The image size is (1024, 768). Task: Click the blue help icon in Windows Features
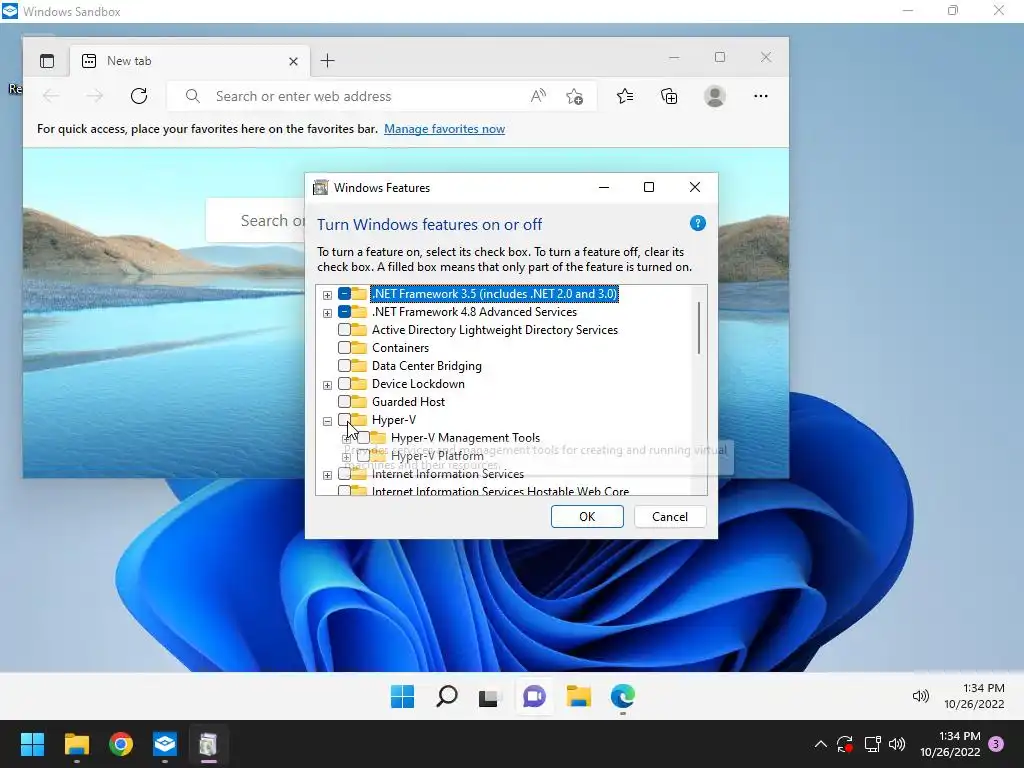click(x=697, y=223)
